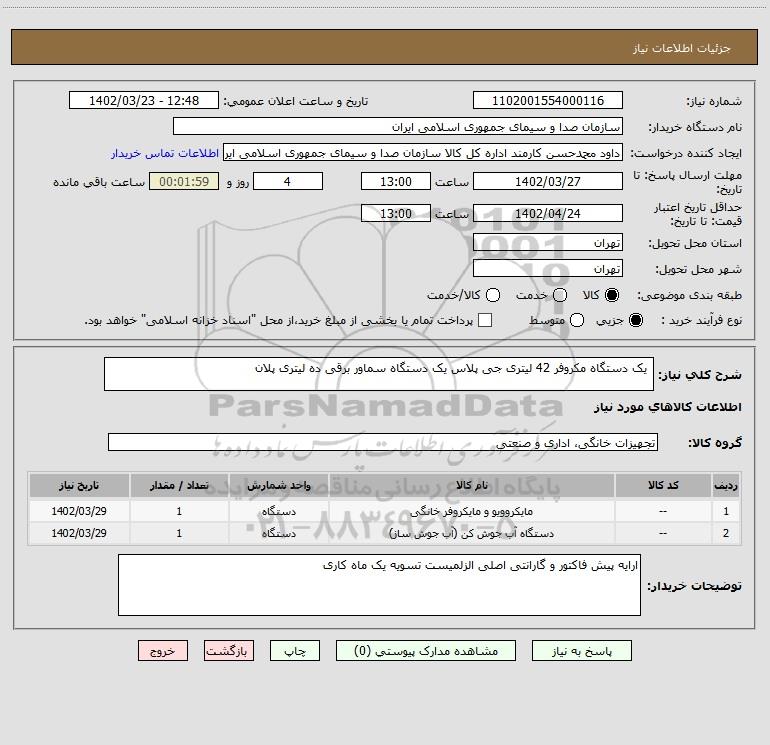Screen dimensions: 770x745
Task: Click the delivery city field تهران
Action: coord(548,269)
